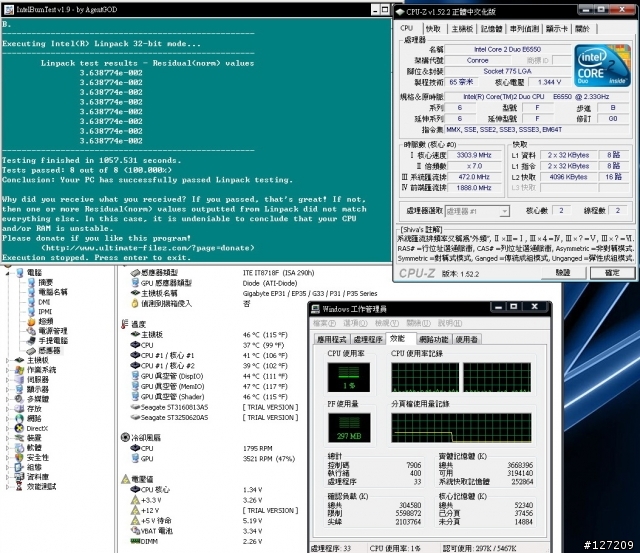
Task: Open the 檔案(F) menu in Task Manager
Action: tap(324, 323)
